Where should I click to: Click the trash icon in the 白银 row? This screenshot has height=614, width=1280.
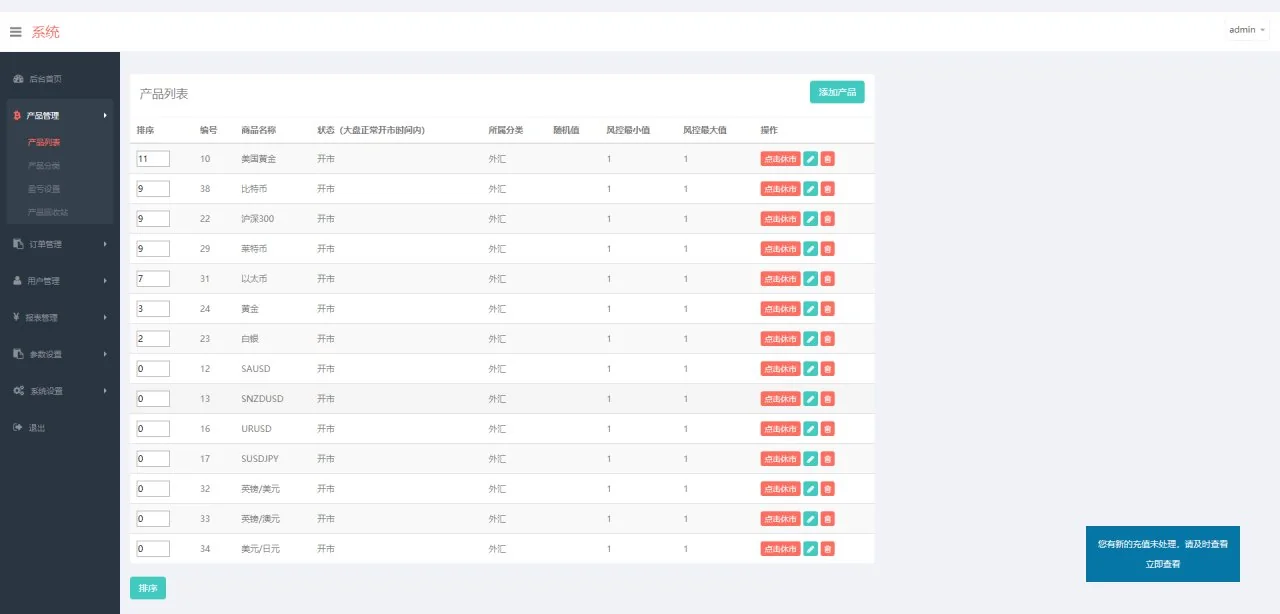(x=828, y=339)
